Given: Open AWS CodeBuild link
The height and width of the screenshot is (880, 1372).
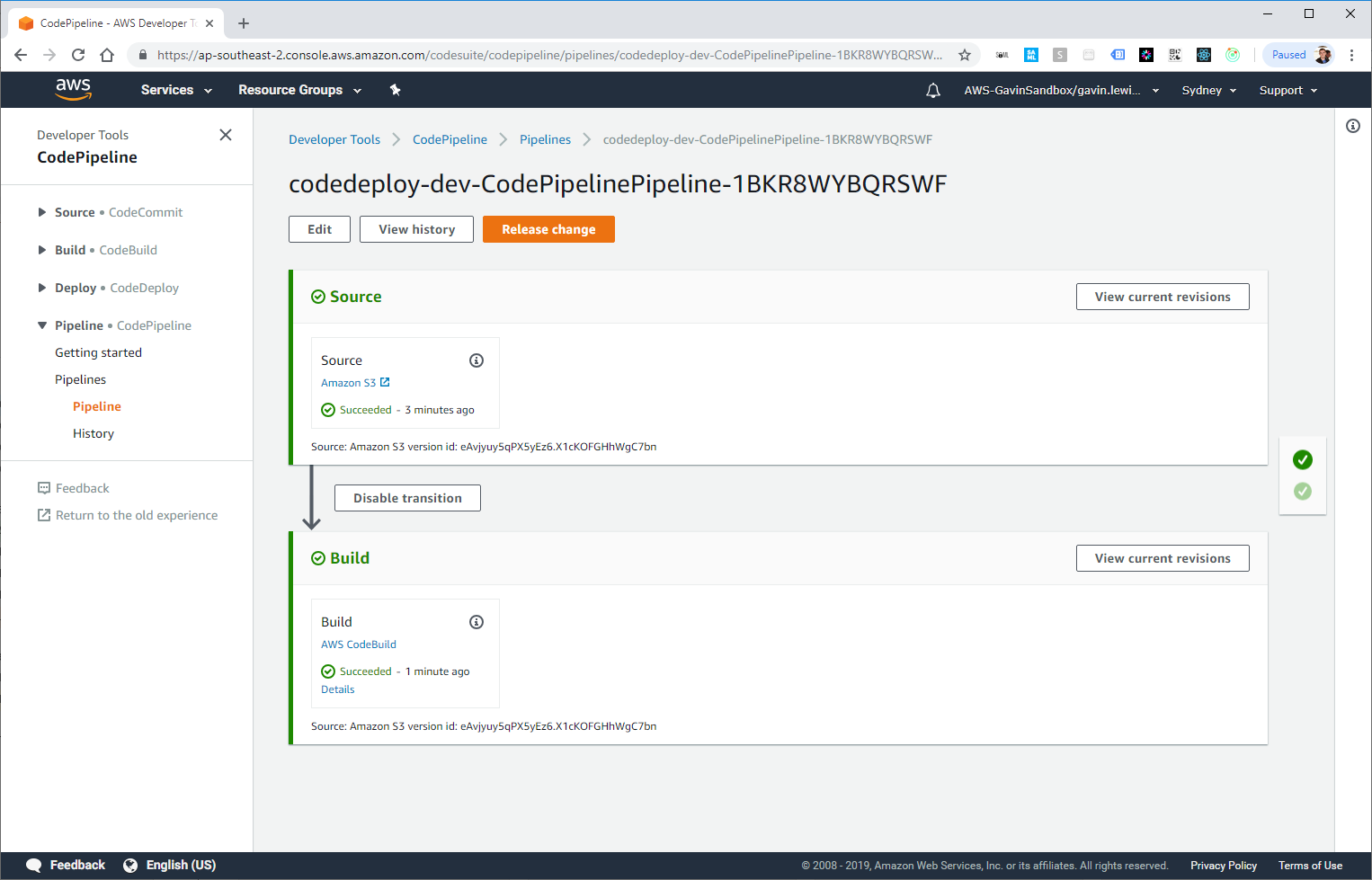Looking at the screenshot, I should (x=359, y=644).
